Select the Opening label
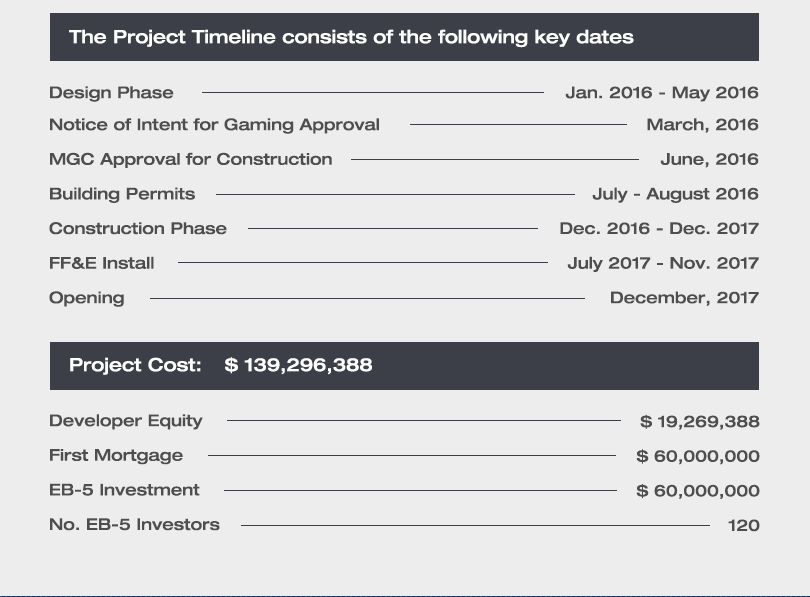Image resolution: width=810 pixels, height=597 pixels. tap(87, 298)
